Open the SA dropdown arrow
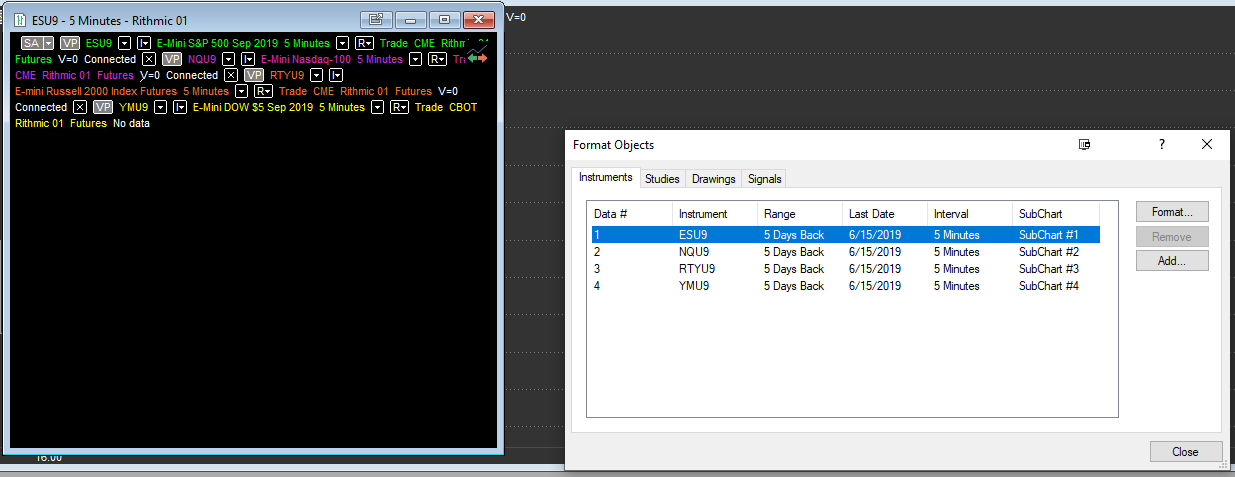 click(x=48, y=43)
